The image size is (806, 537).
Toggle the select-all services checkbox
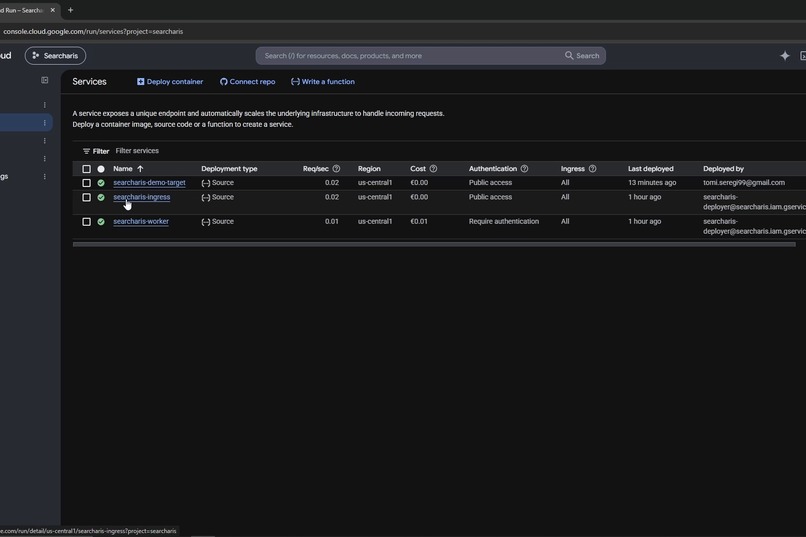click(86, 169)
